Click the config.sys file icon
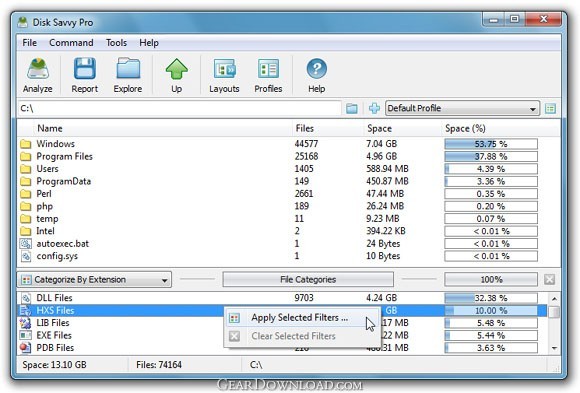The height and width of the screenshot is (393, 580). (26, 256)
